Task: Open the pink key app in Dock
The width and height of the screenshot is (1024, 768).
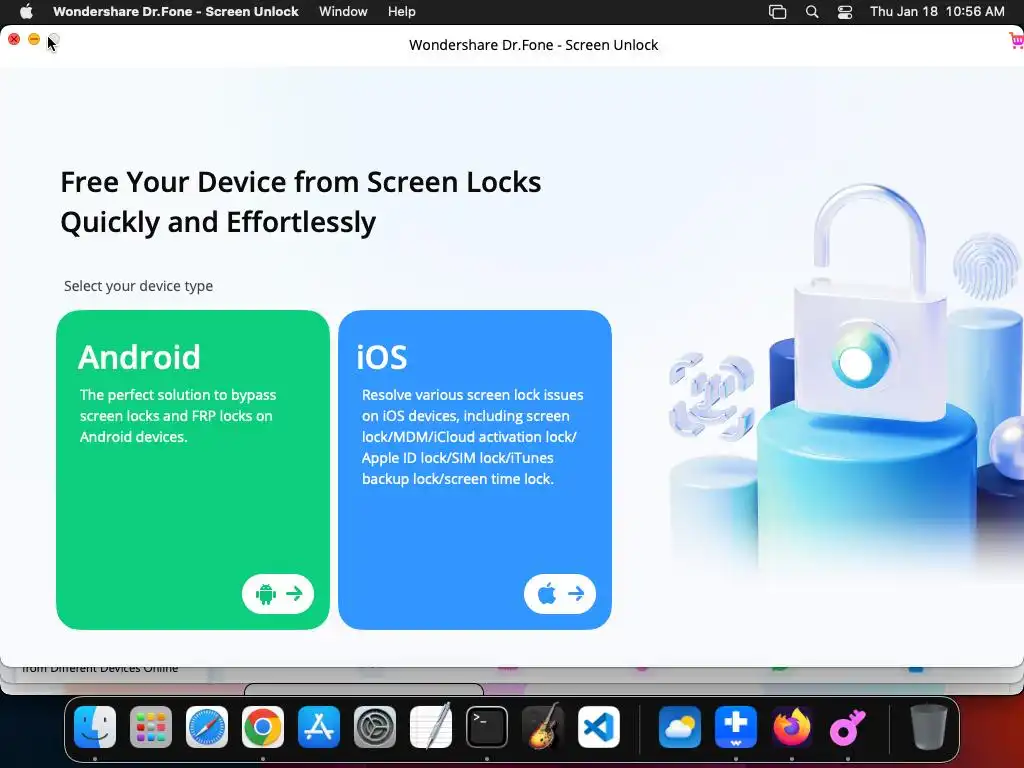Action: 848,727
